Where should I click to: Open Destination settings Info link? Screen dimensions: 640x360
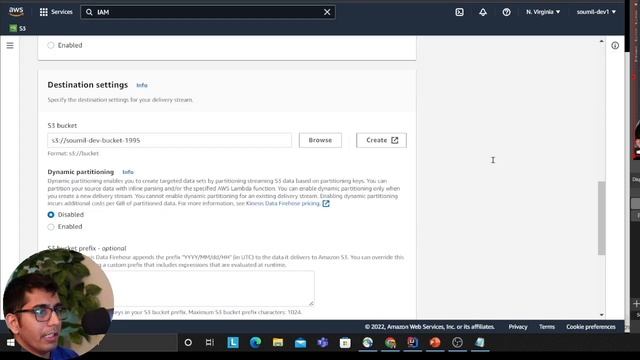[142, 85]
